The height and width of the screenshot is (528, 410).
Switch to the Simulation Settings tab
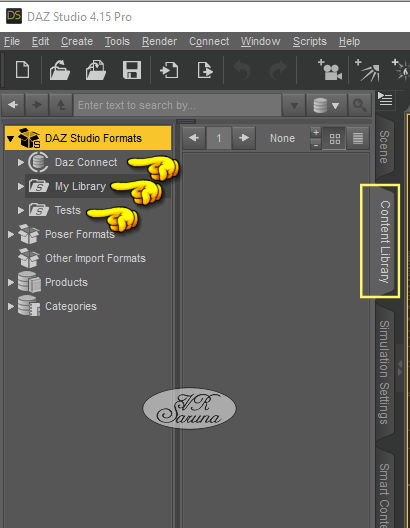coord(384,372)
